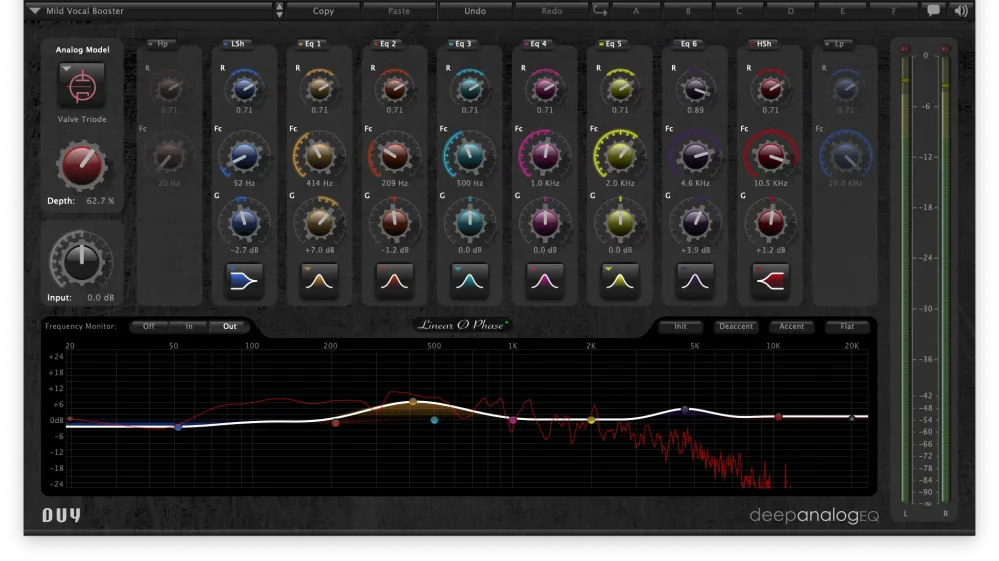Open the Eq 1 bell filter shape button
Image resolution: width=999 pixels, height=561 pixels.
click(319, 280)
